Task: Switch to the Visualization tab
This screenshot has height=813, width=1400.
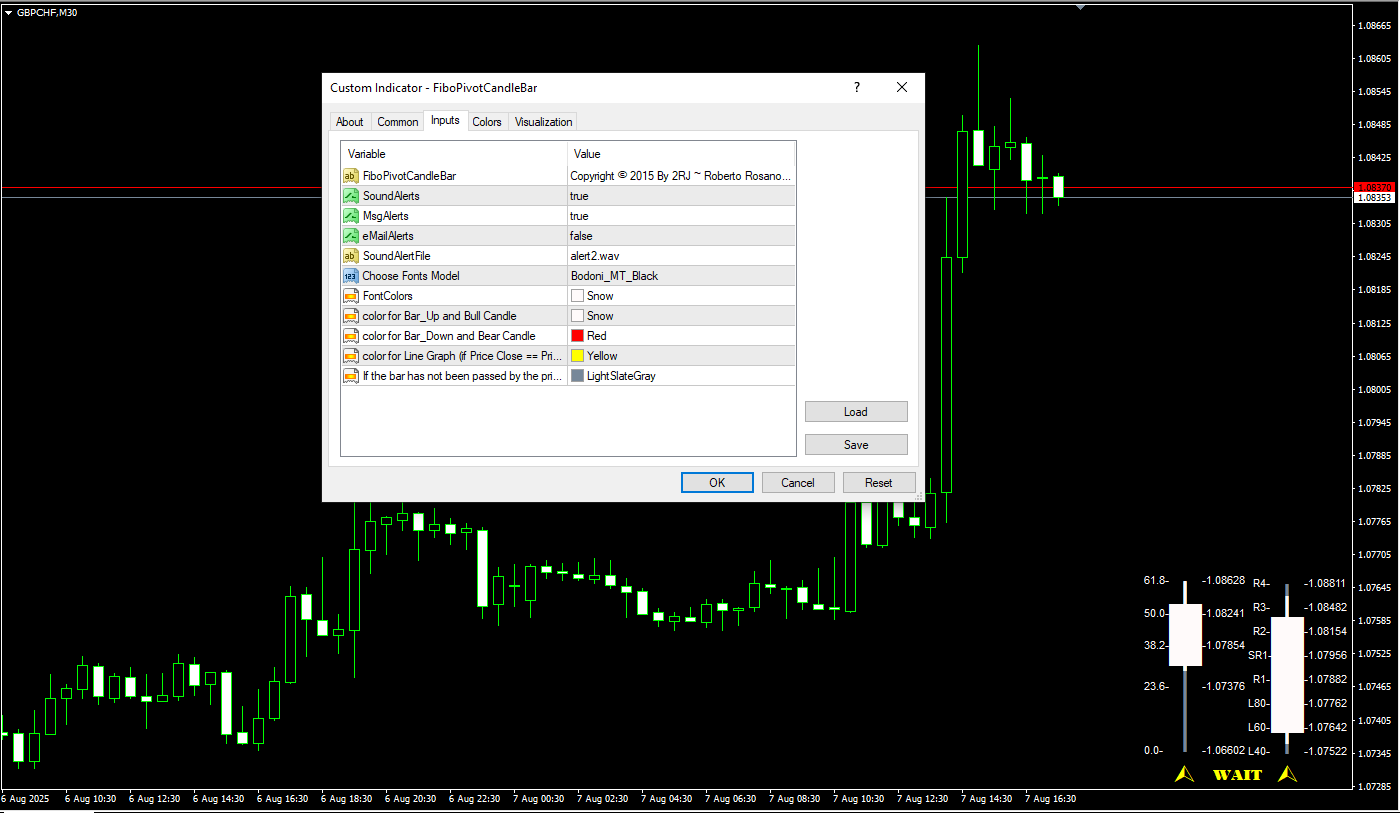Action: click(x=543, y=122)
